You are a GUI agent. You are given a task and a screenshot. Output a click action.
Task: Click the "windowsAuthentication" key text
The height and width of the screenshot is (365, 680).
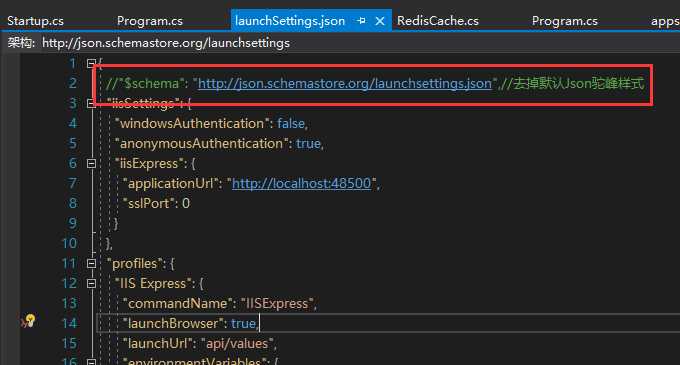point(191,124)
